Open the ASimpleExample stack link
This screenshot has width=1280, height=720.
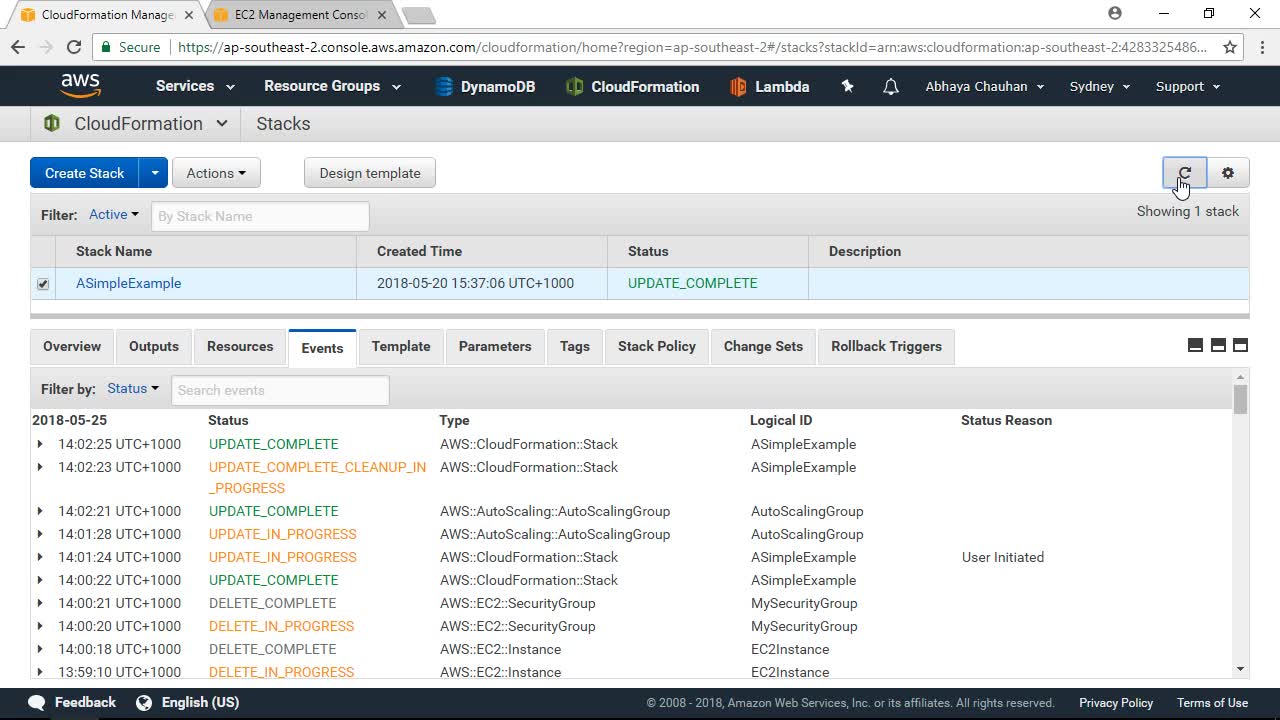[129, 283]
